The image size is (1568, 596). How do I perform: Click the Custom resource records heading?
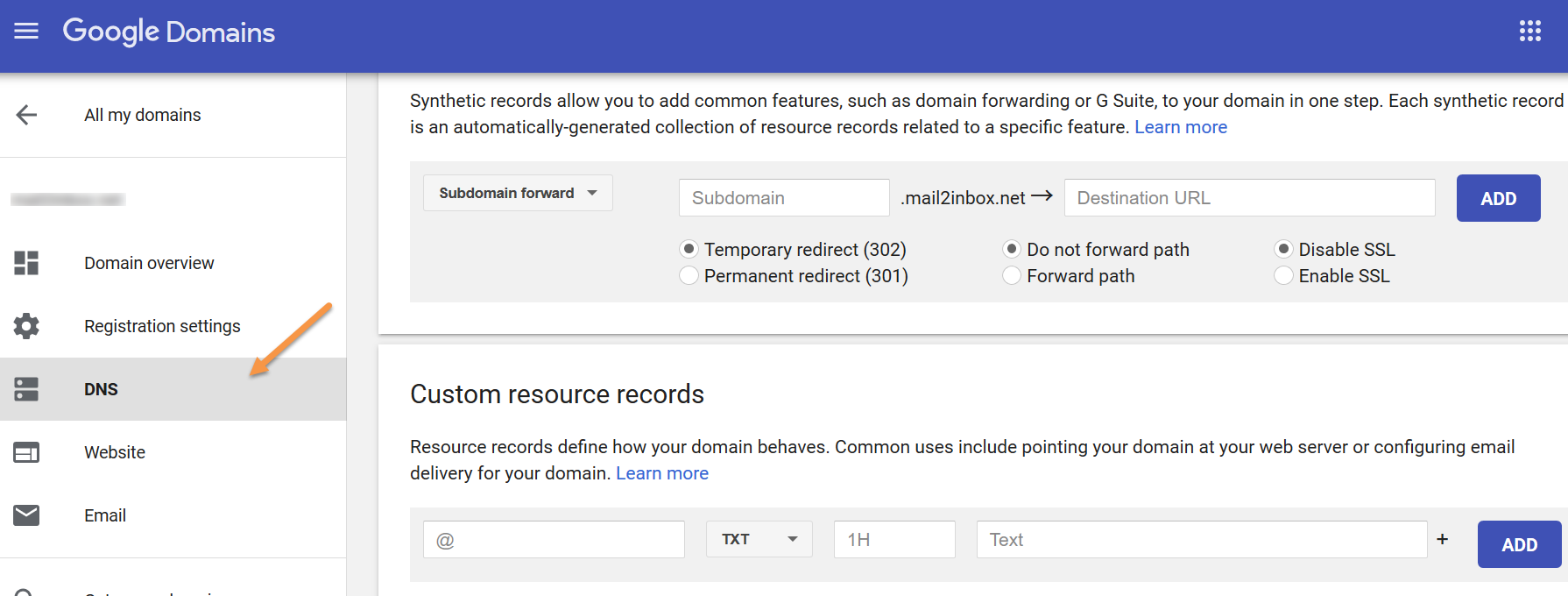click(557, 394)
